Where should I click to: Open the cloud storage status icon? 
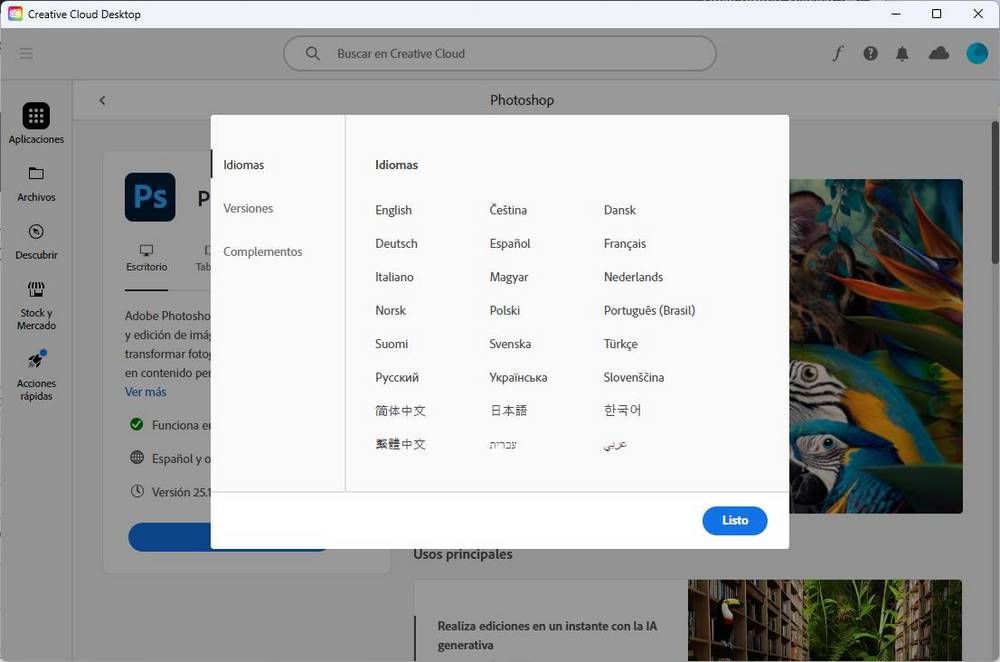(938, 53)
